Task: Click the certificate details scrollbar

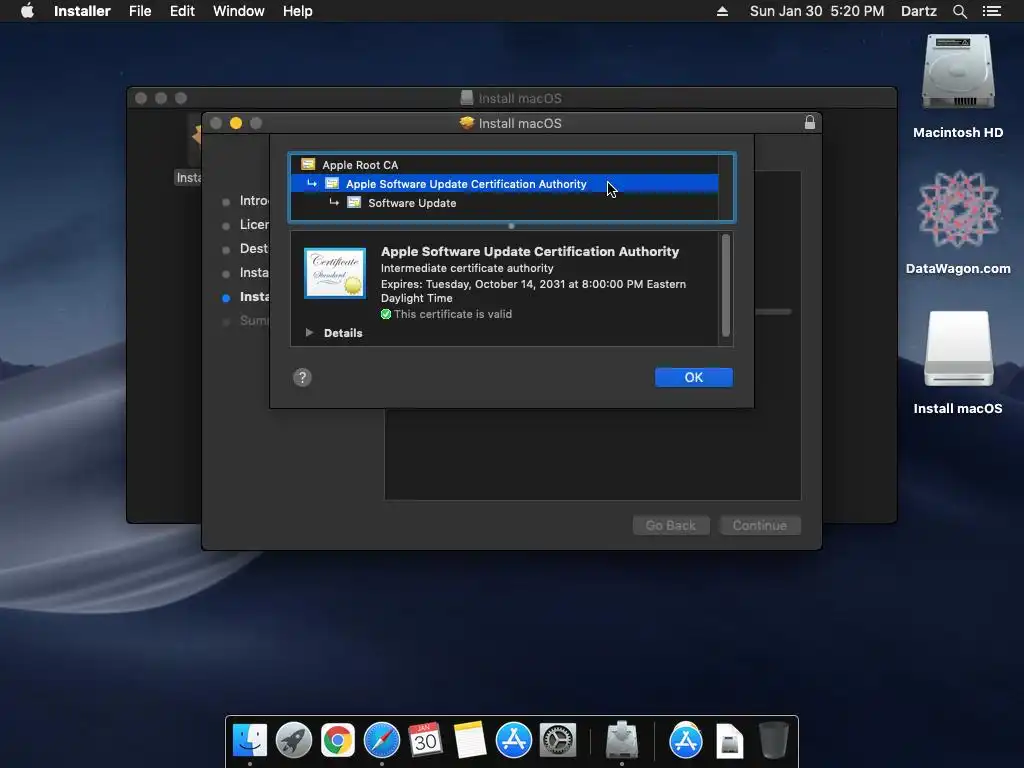Action: pyautogui.click(x=726, y=285)
